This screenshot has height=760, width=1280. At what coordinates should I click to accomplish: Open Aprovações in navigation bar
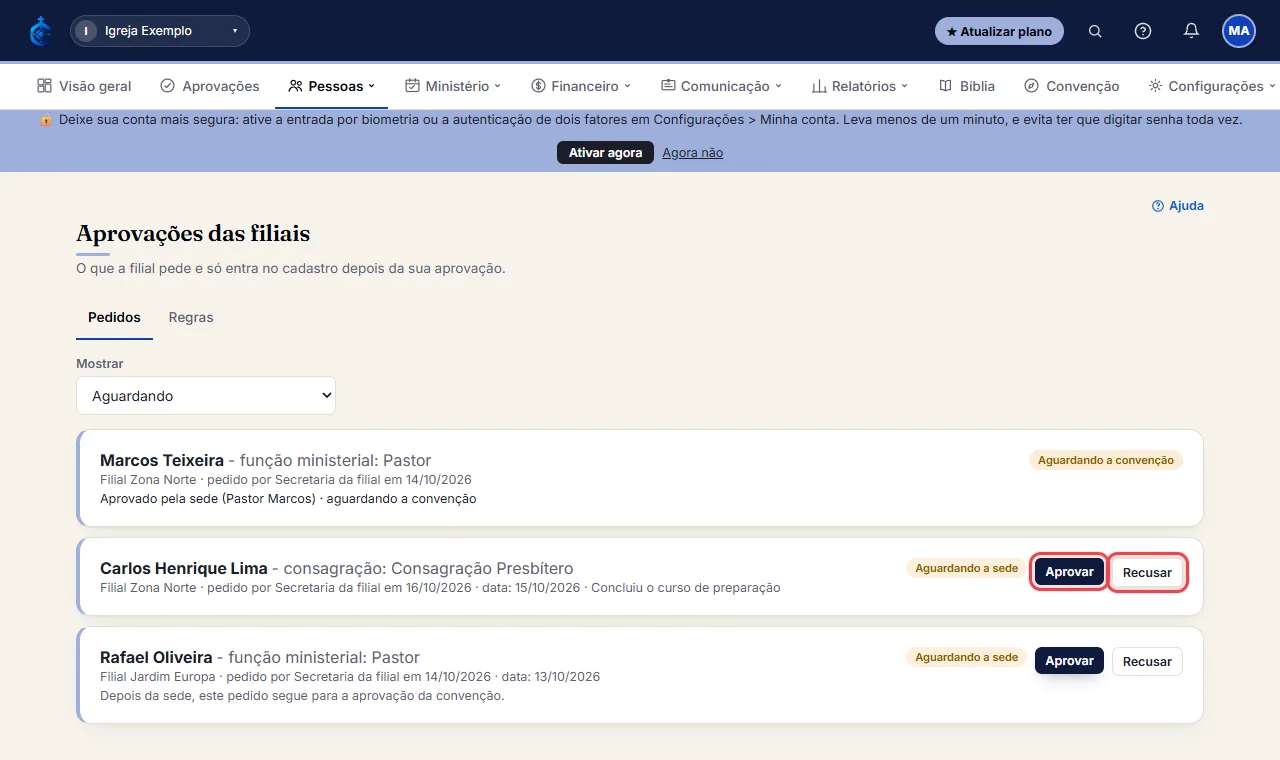click(210, 86)
